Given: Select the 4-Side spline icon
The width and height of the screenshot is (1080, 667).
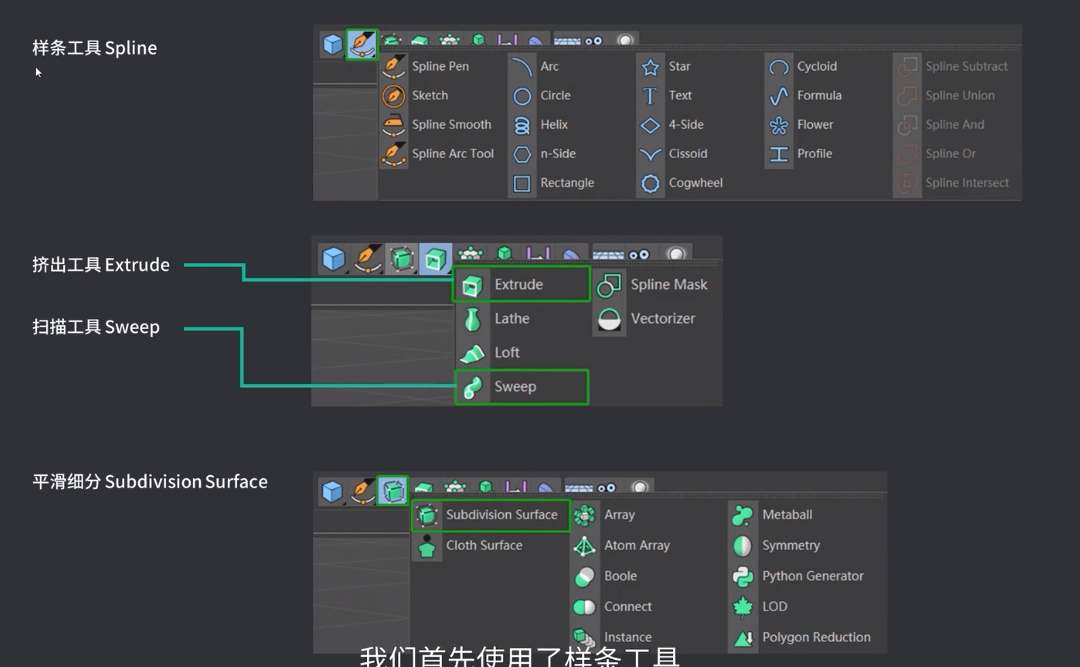Looking at the screenshot, I should [650, 125].
